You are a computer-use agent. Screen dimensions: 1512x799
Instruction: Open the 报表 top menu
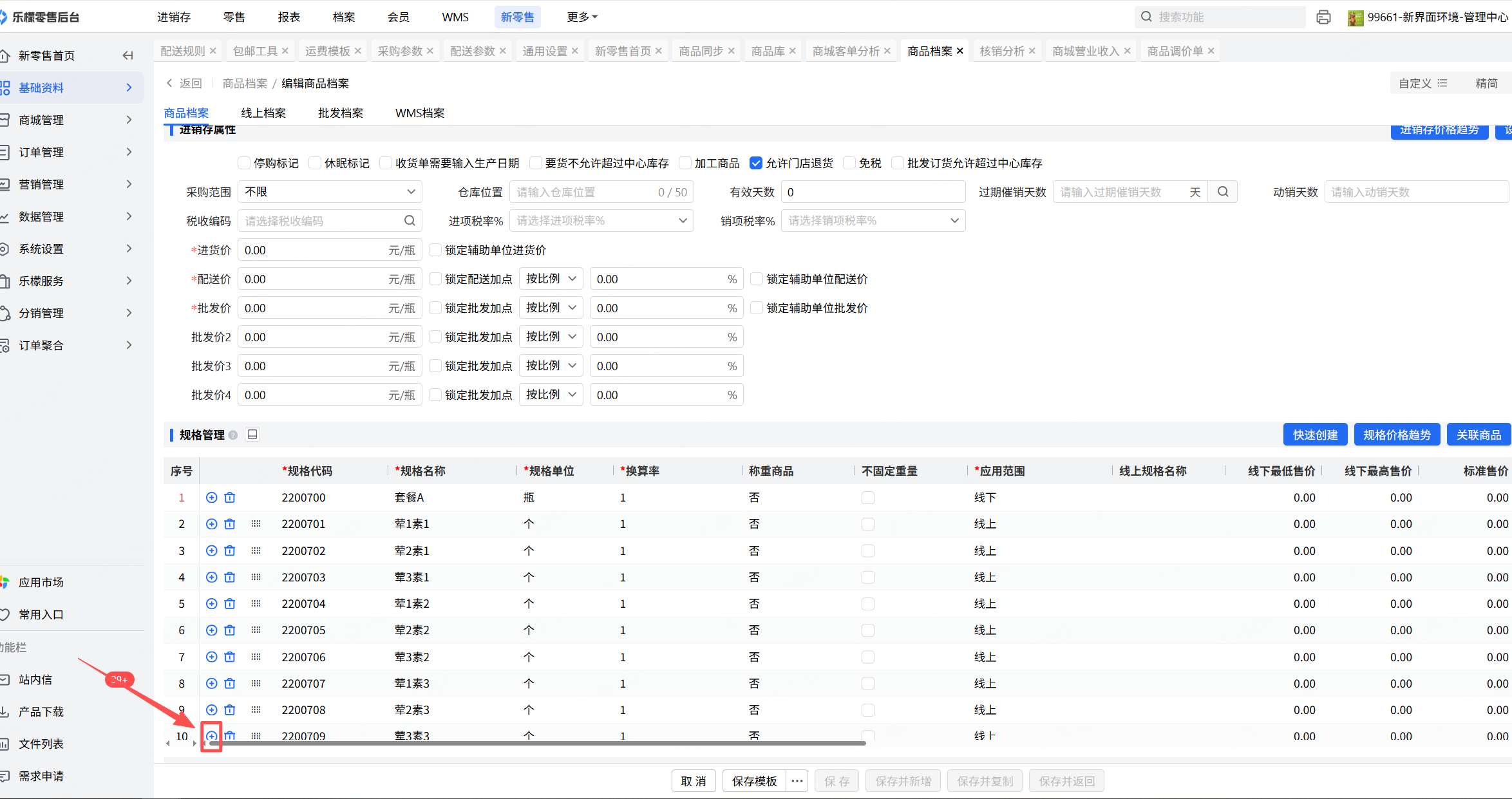(x=288, y=17)
